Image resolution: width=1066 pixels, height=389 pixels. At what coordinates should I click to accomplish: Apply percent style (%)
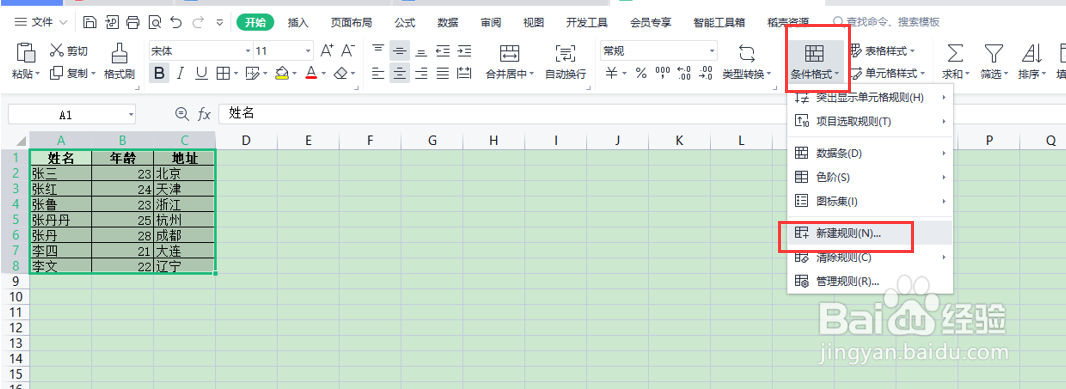(640, 73)
